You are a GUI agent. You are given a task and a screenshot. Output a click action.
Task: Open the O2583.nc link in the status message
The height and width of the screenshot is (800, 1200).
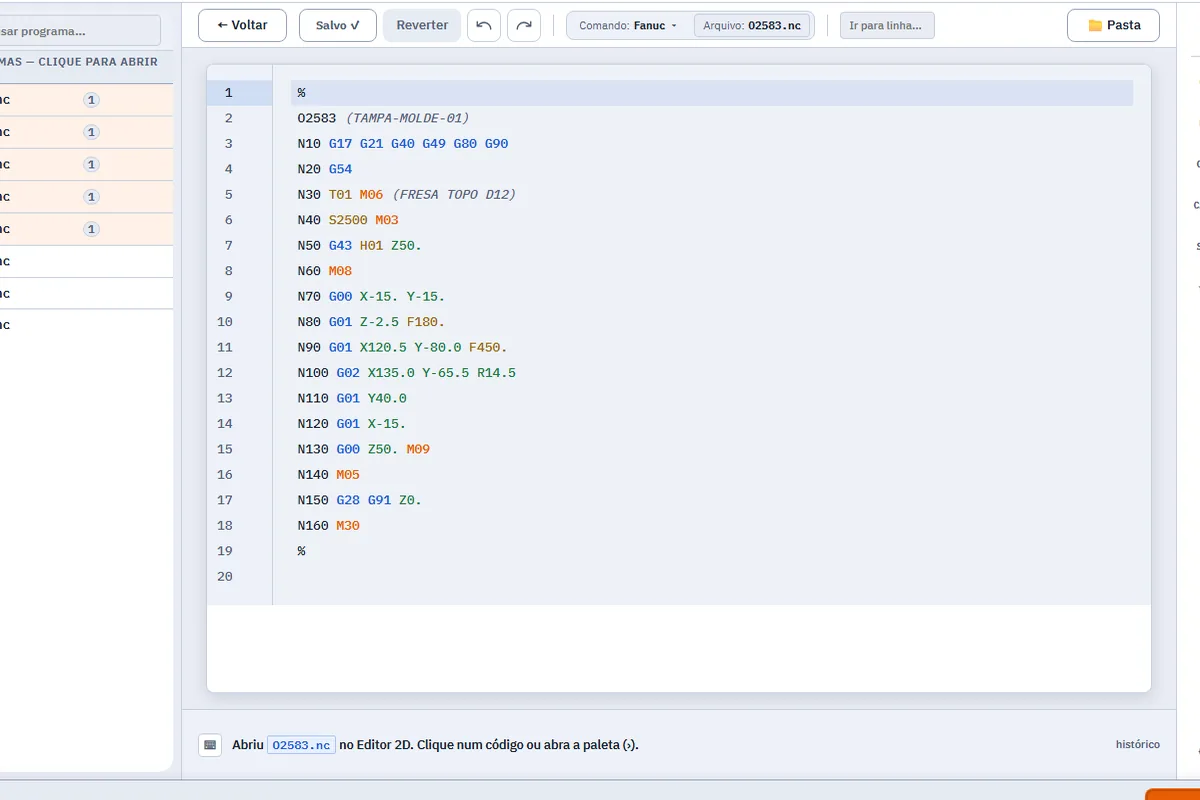301,745
